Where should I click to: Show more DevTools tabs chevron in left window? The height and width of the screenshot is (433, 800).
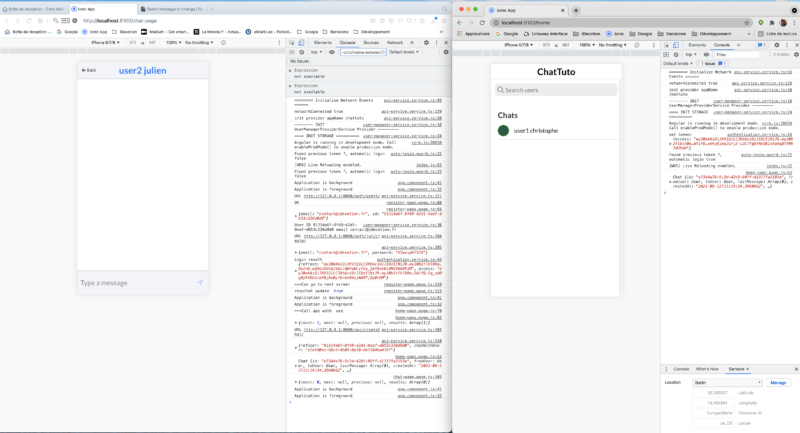(x=412, y=43)
